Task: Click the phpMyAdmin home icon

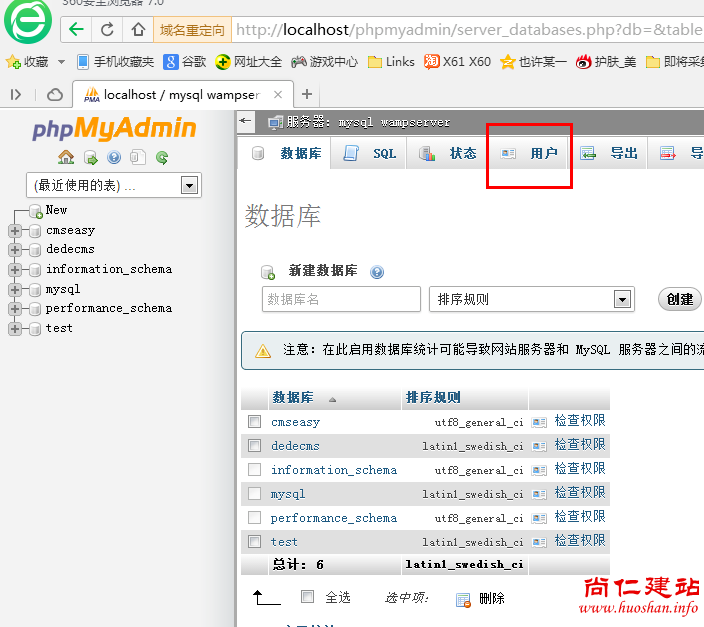Action: point(66,157)
